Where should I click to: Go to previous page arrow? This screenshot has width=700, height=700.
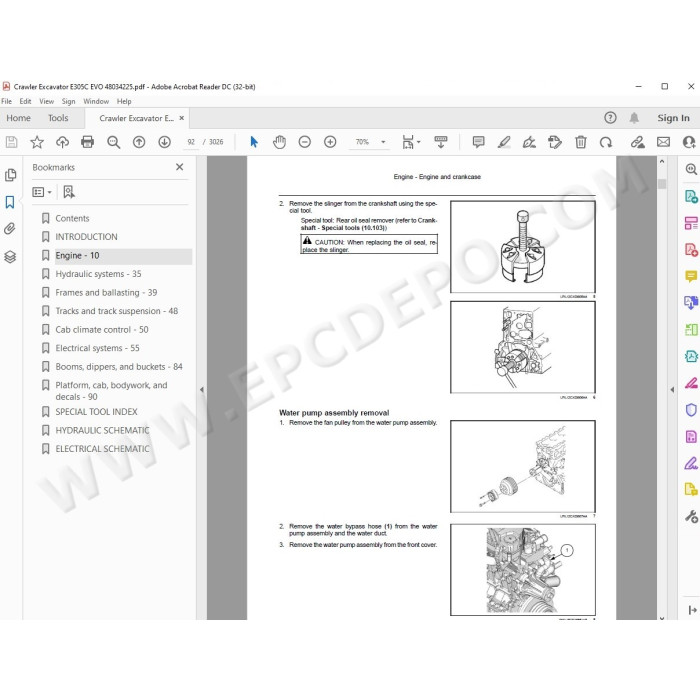point(139,142)
